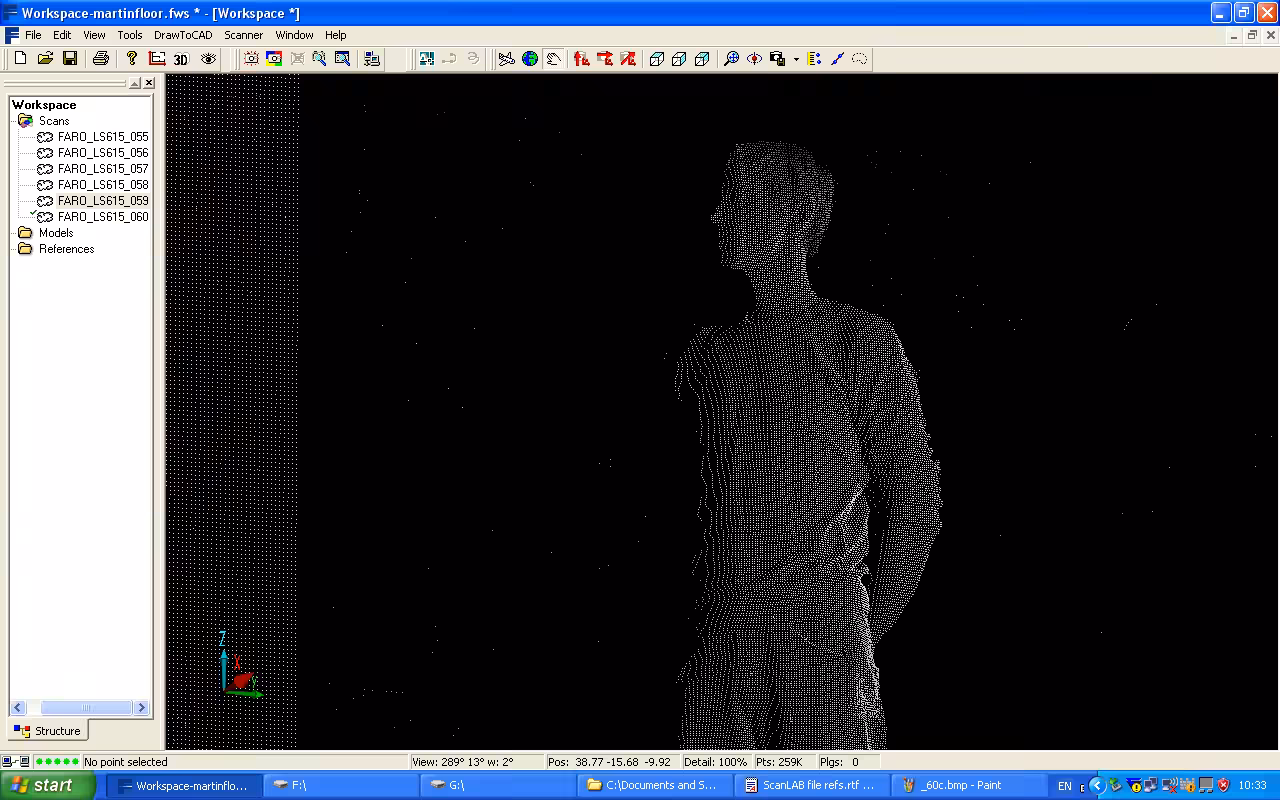Click the eye visibility toolbar icon
1280x800 pixels.
pyautogui.click(x=208, y=59)
